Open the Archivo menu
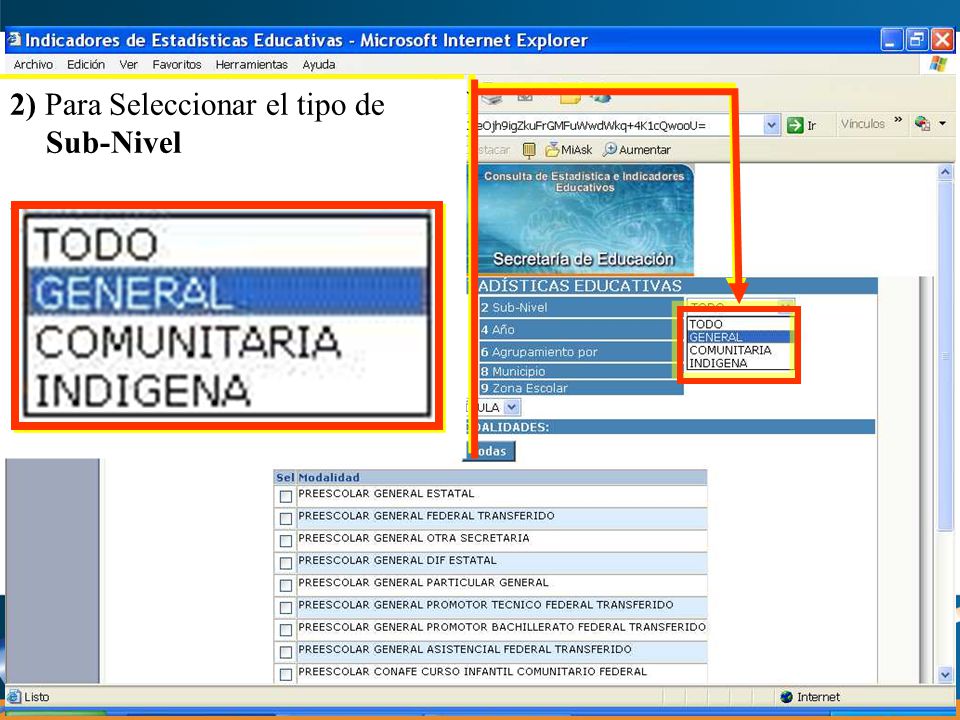The width and height of the screenshot is (960, 720). [x=33, y=64]
